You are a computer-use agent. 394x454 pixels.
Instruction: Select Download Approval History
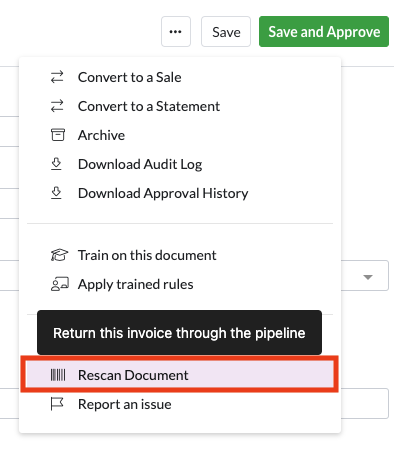coord(180,193)
